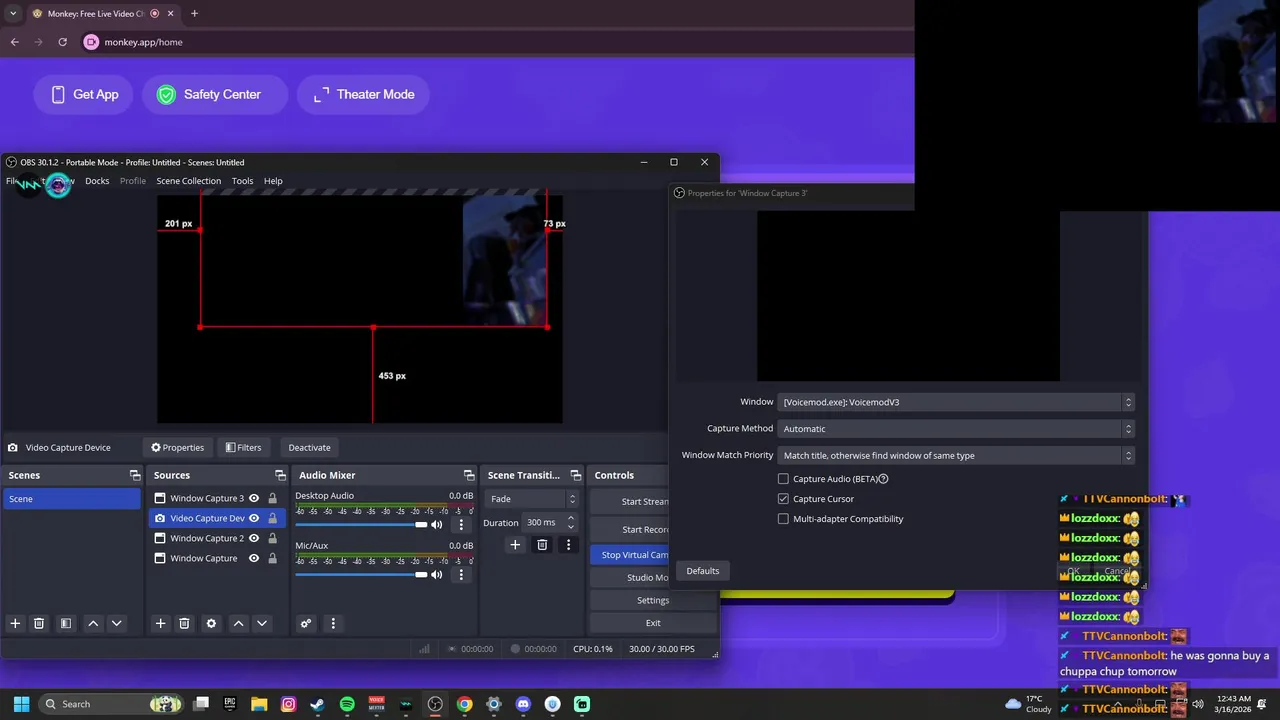This screenshot has width=1280, height=720.
Task: Open Discord from the taskbar
Action: [523, 704]
